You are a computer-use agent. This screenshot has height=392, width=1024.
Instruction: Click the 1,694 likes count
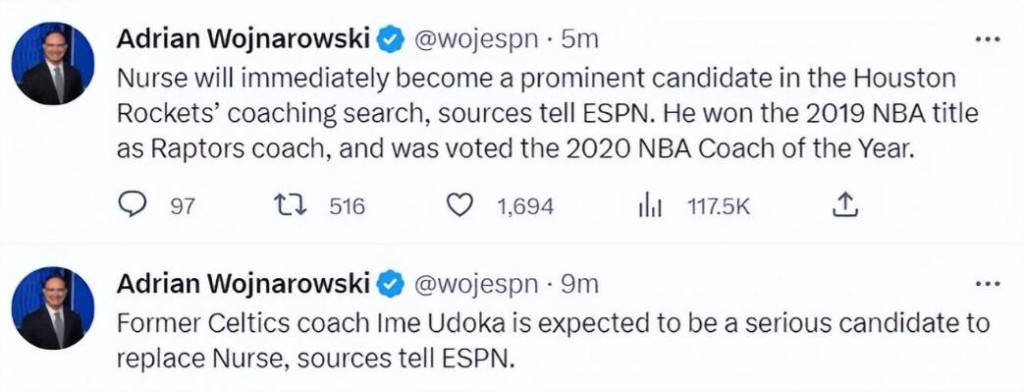525,207
